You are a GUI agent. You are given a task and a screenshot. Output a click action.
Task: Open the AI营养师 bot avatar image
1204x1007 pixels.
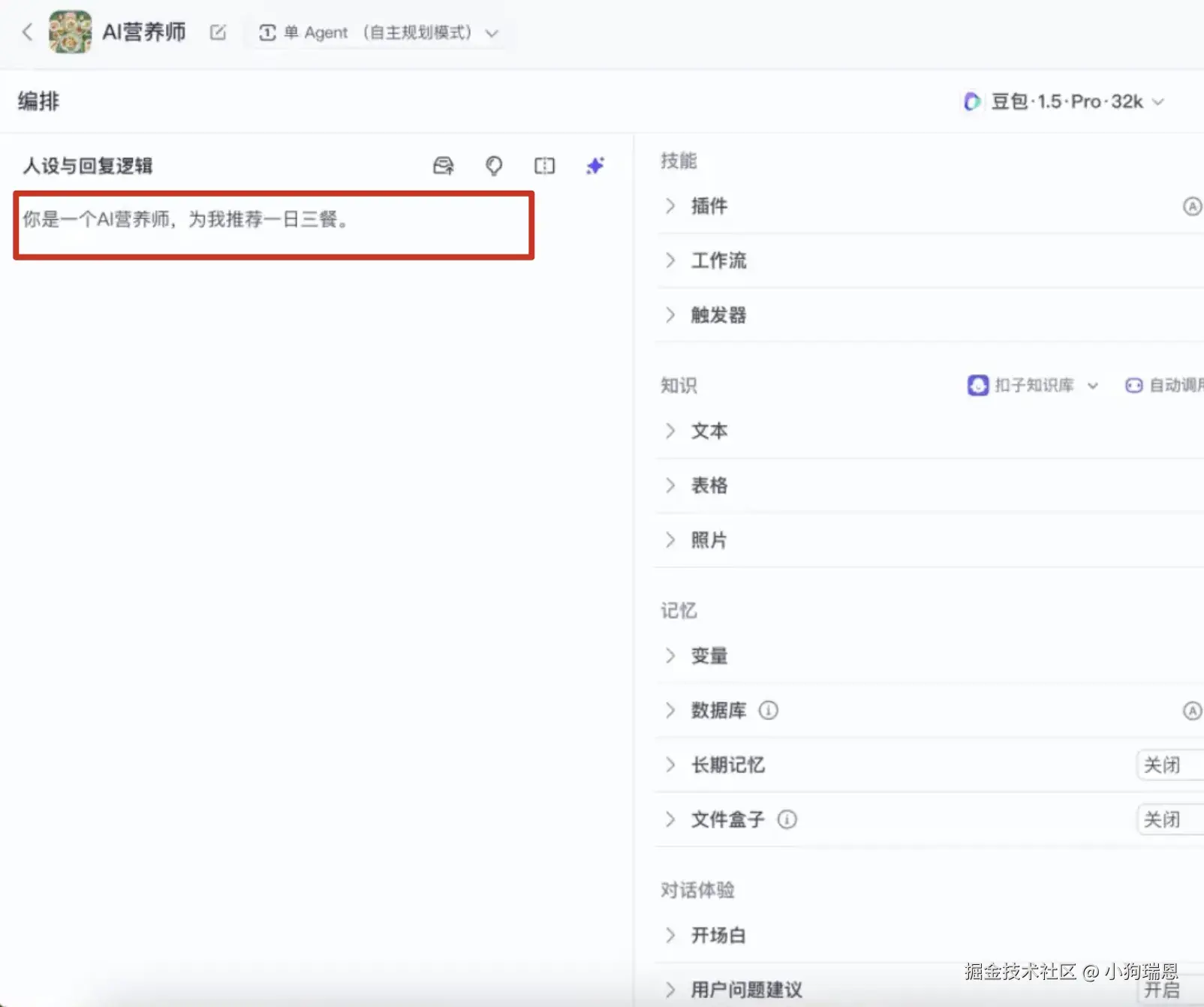(70, 32)
